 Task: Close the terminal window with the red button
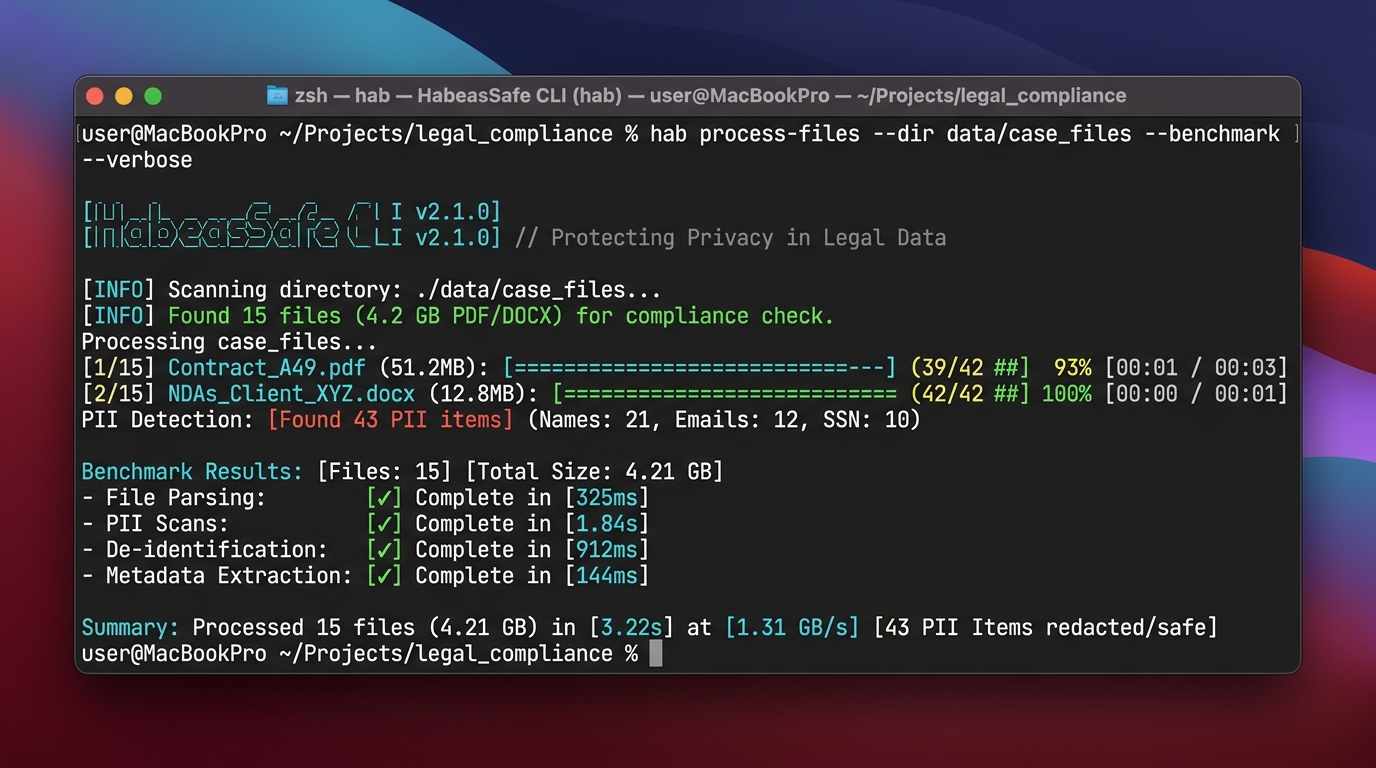95,96
